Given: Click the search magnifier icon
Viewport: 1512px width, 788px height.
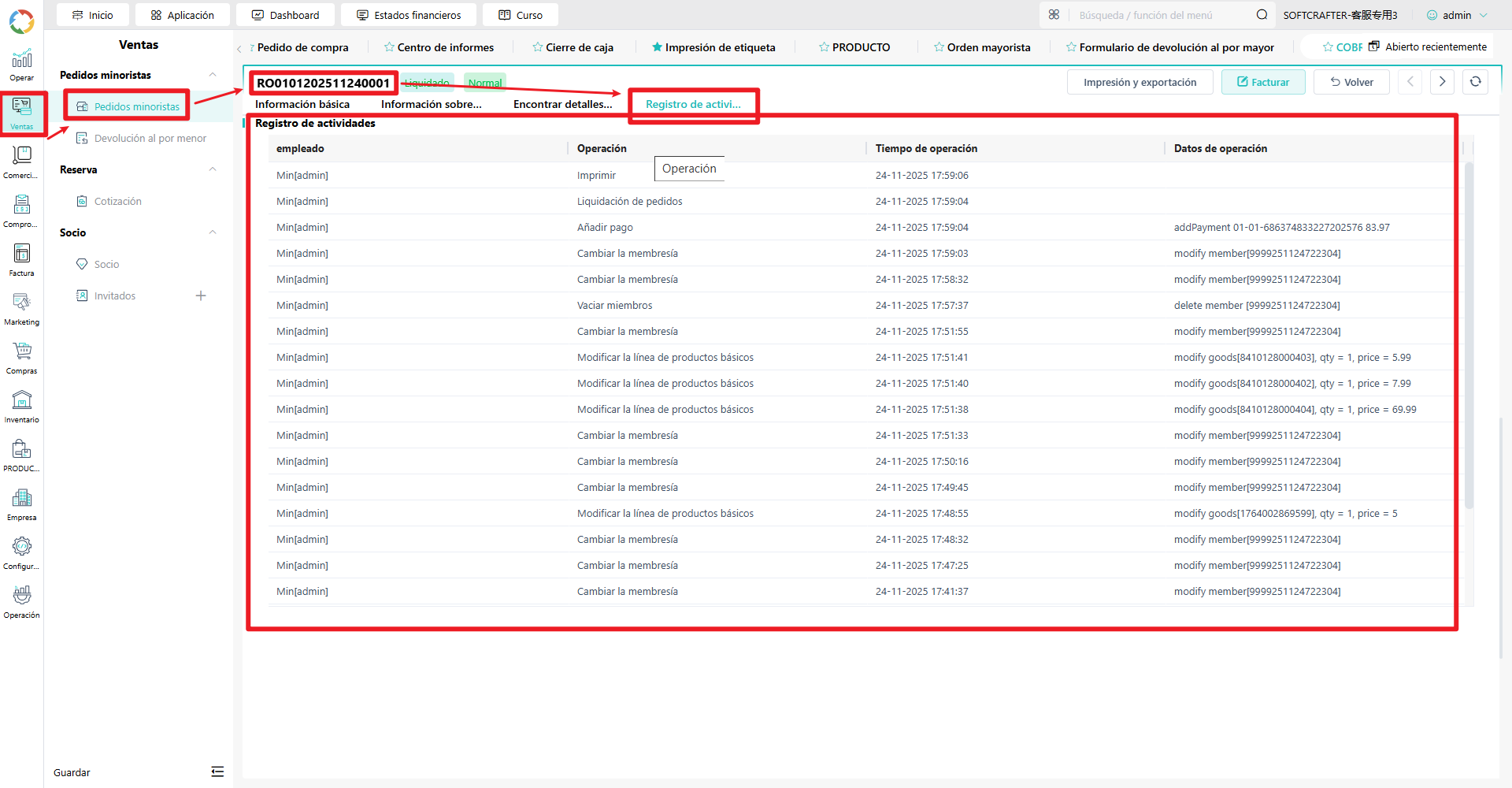Looking at the screenshot, I should 1262,15.
